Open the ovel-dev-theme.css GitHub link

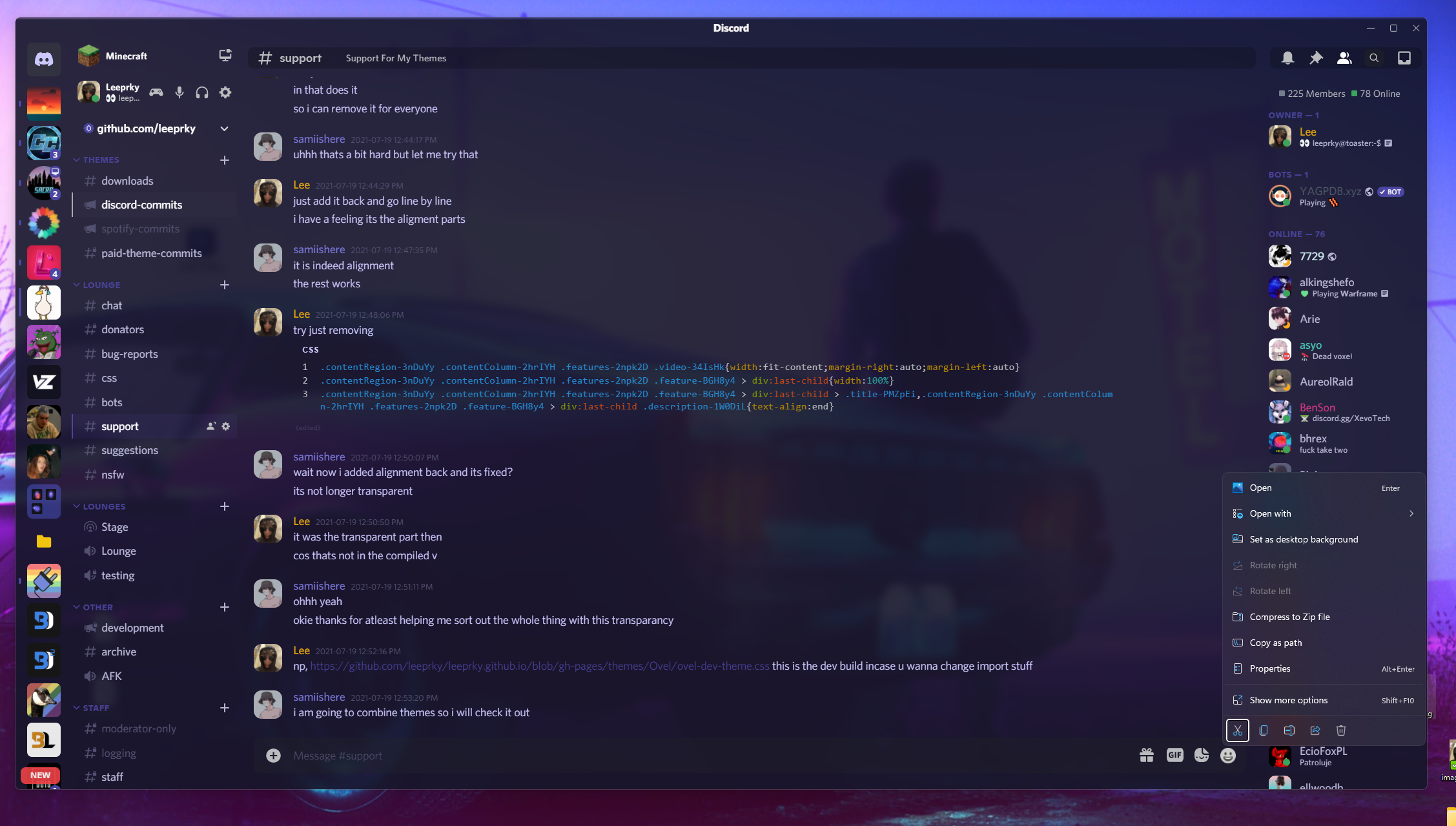539,666
